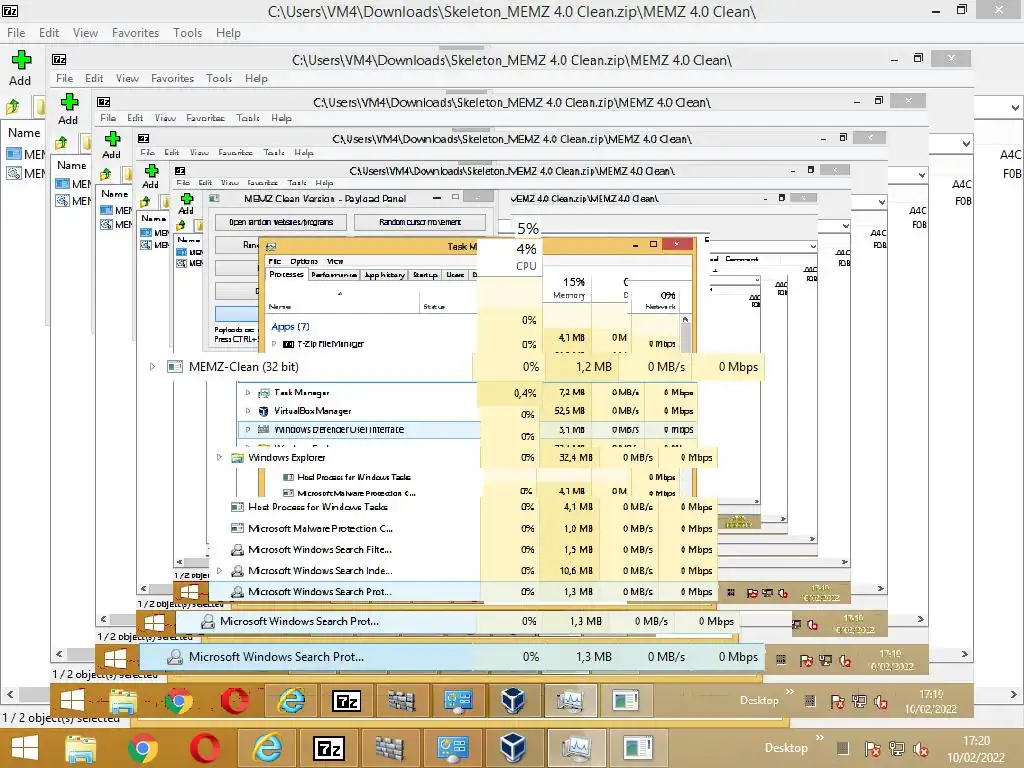Expand the 7-Zip File Manager process row
1024x768 pixels.
274,344
